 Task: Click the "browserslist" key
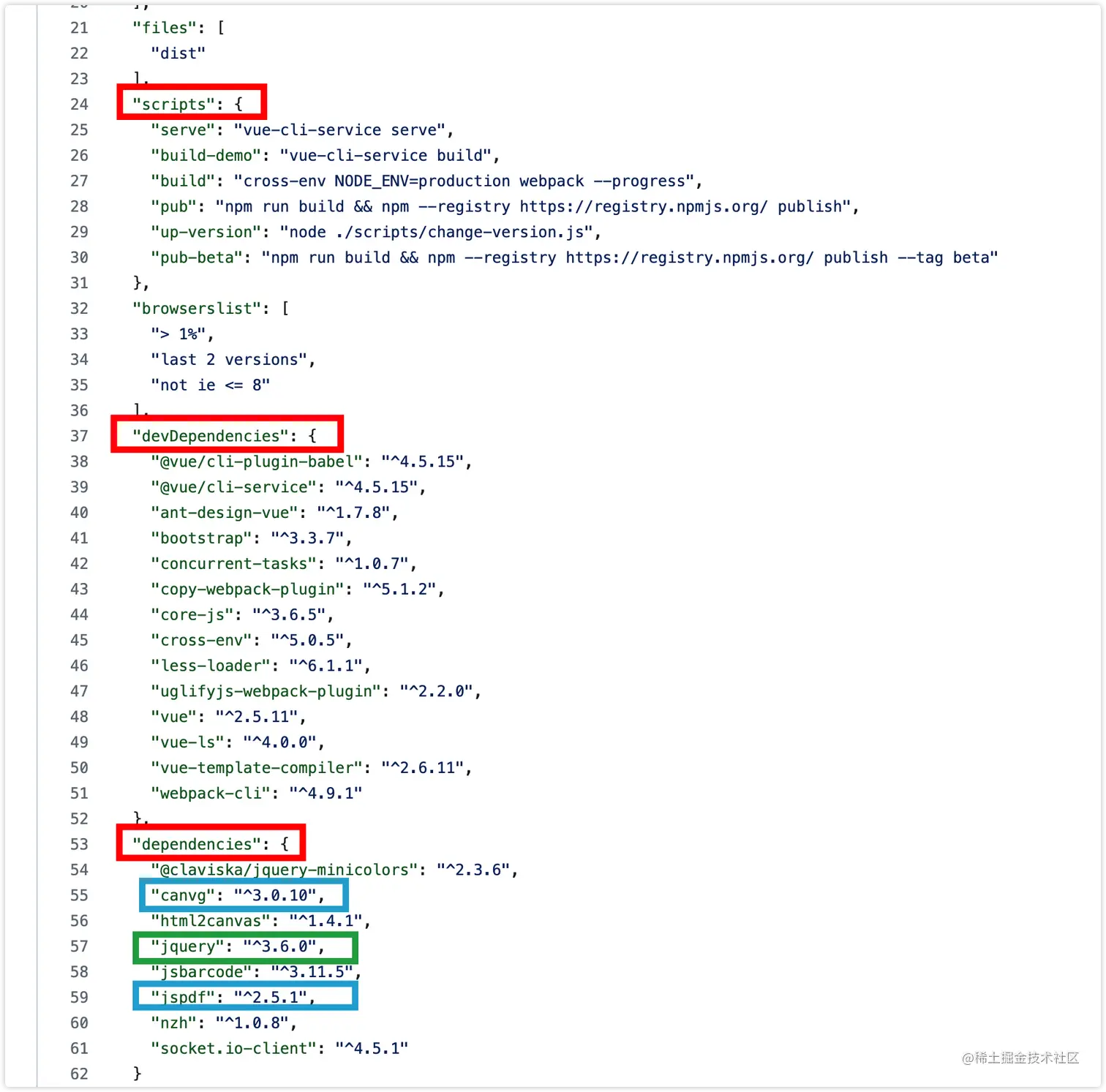coord(197,309)
